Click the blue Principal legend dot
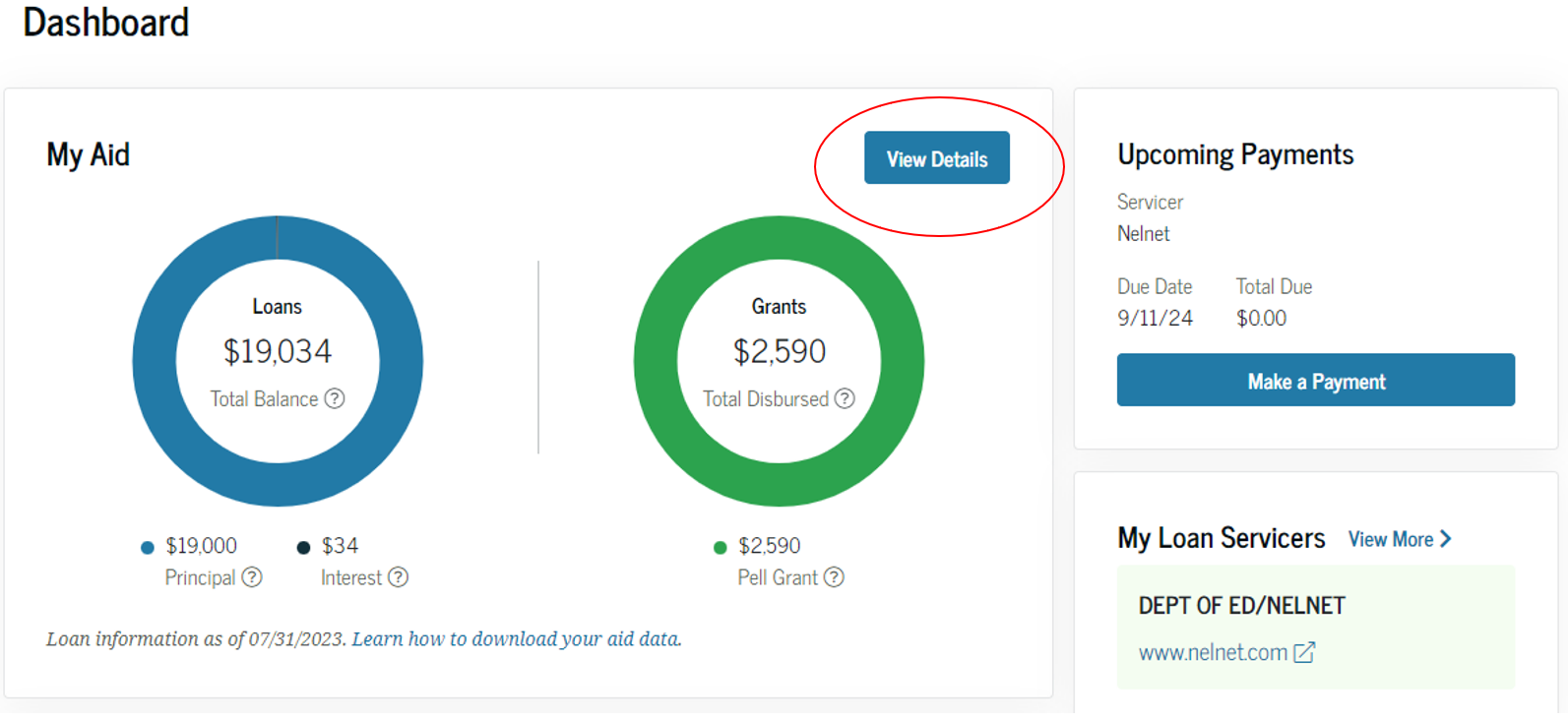Viewport: 1568px width, 721px height. (148, 548)
